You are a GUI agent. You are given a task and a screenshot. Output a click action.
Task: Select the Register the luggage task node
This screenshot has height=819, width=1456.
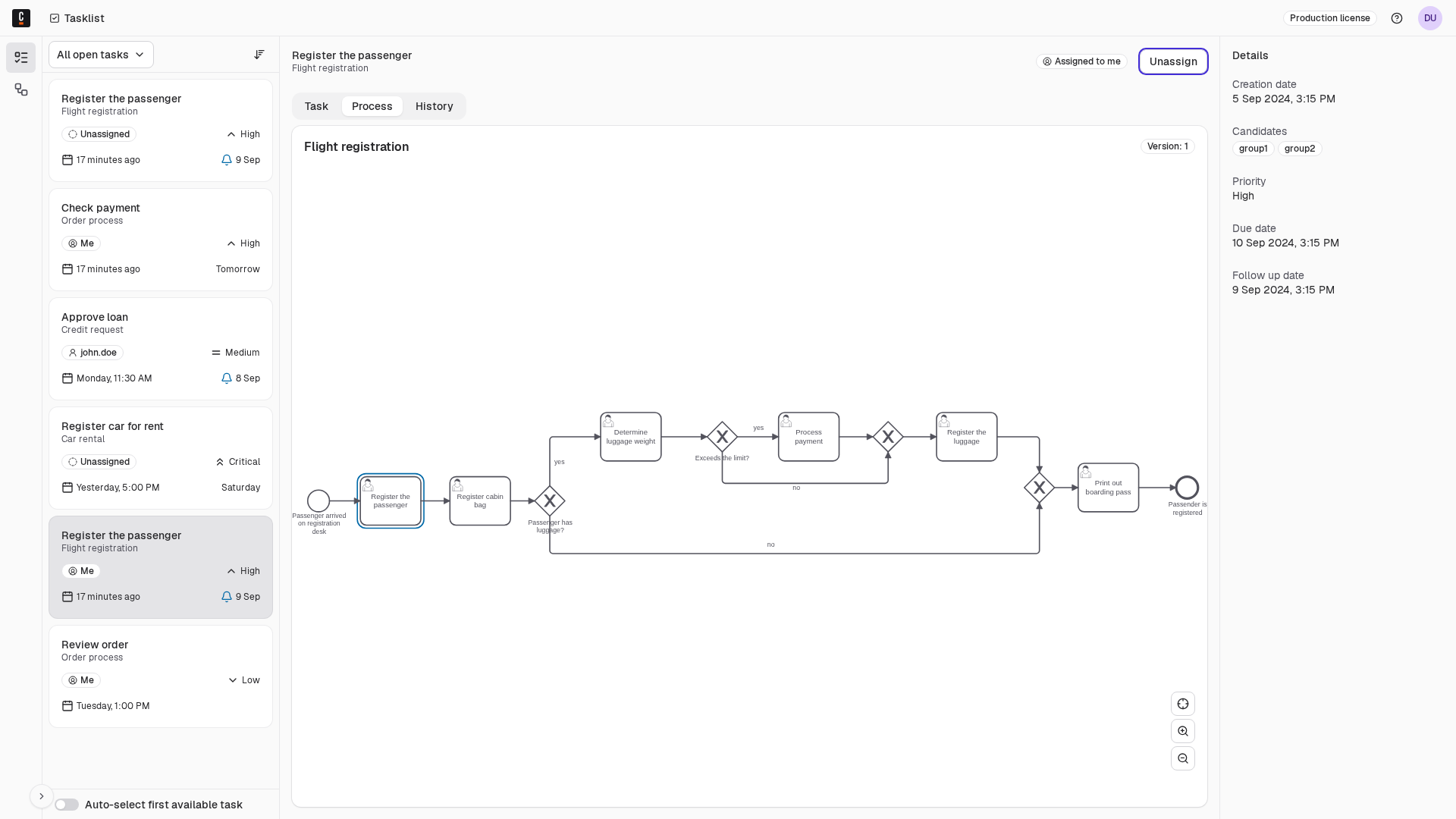click(x=966, y=437)
